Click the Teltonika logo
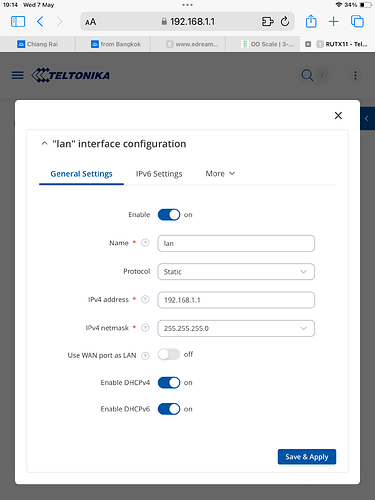The height and width of the screenshot is (500, 375). click(71, 75)
